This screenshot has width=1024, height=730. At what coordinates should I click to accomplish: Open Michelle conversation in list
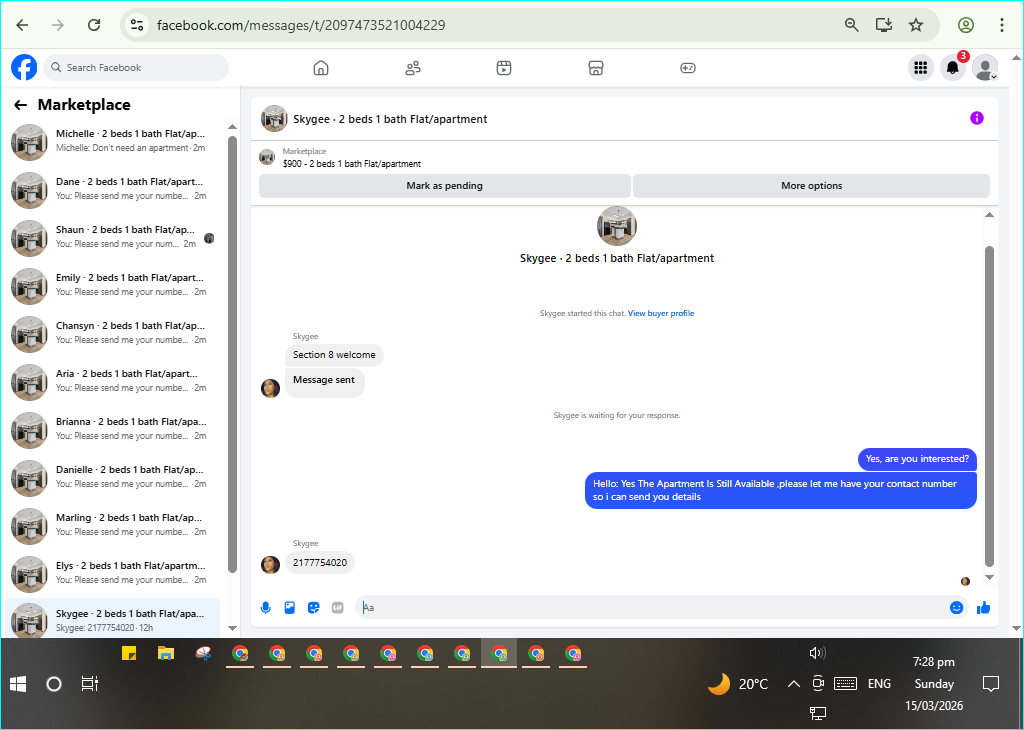[112, 141]
